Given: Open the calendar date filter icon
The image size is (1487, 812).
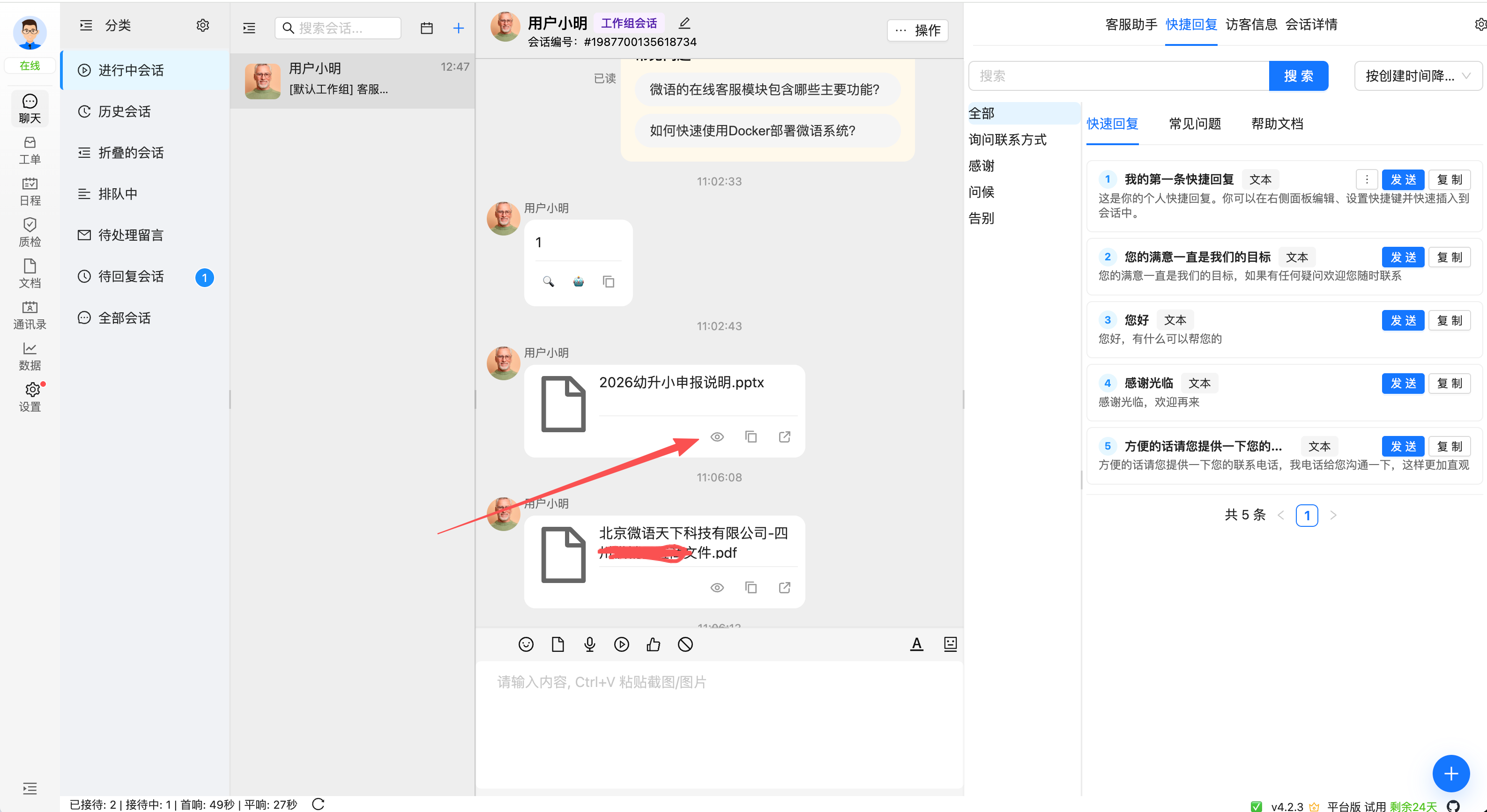Looking at the screenshot, I should pos(427,28).
